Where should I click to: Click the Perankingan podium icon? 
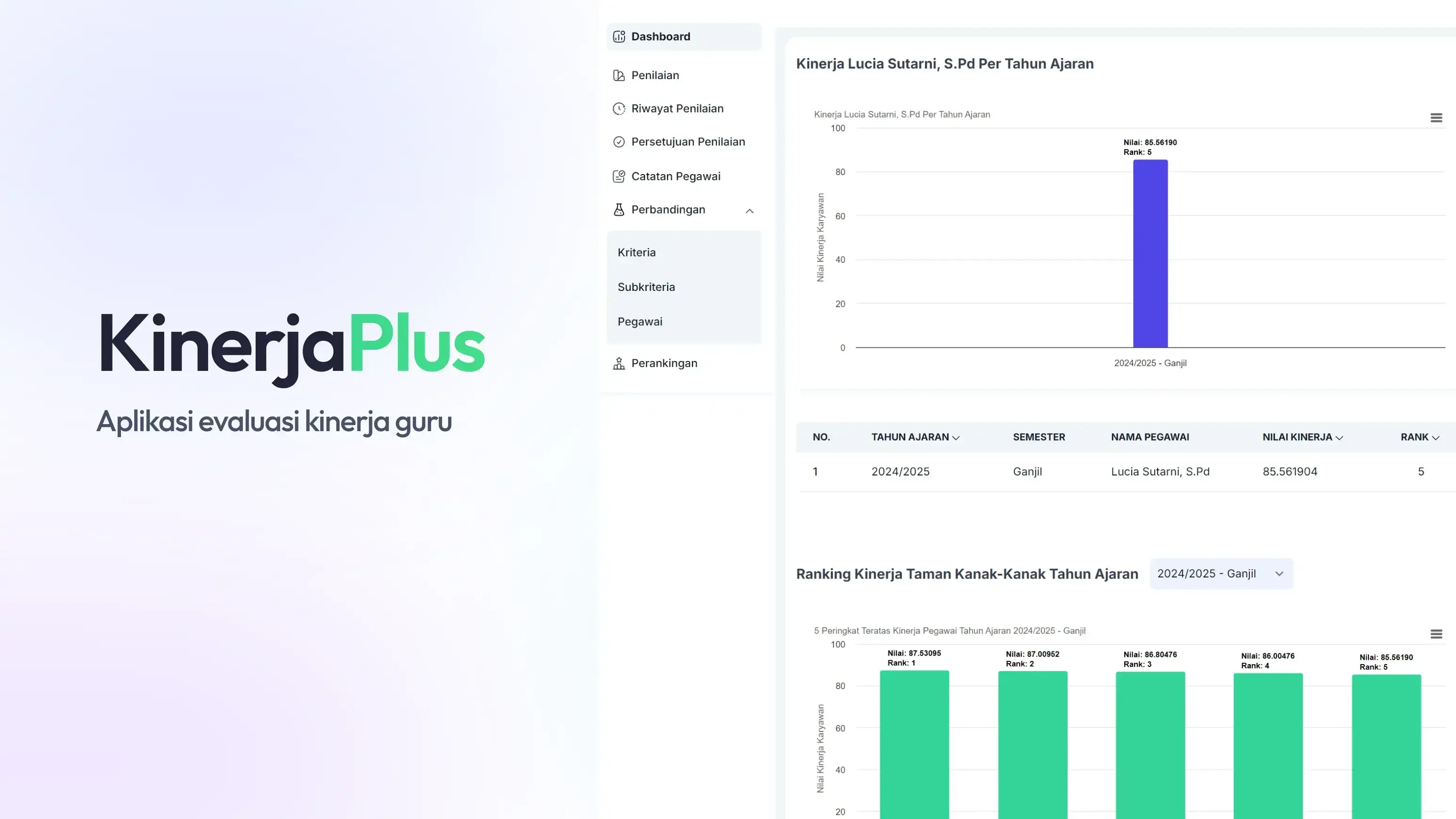pos(619,363)
